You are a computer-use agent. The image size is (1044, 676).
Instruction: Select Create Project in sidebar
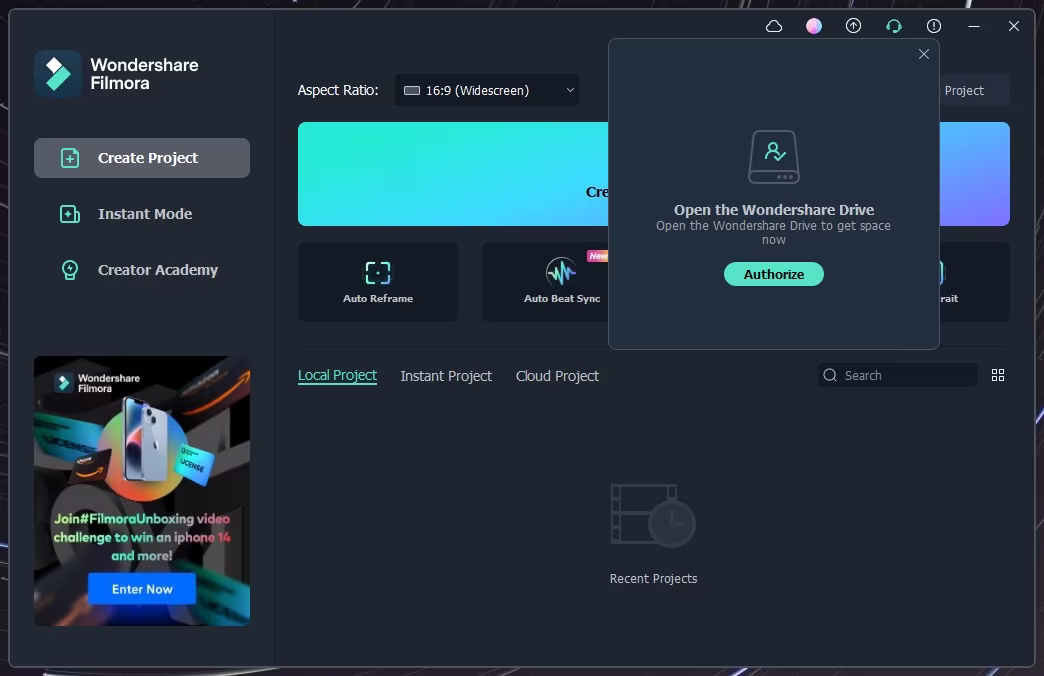(x=142, y=158)
